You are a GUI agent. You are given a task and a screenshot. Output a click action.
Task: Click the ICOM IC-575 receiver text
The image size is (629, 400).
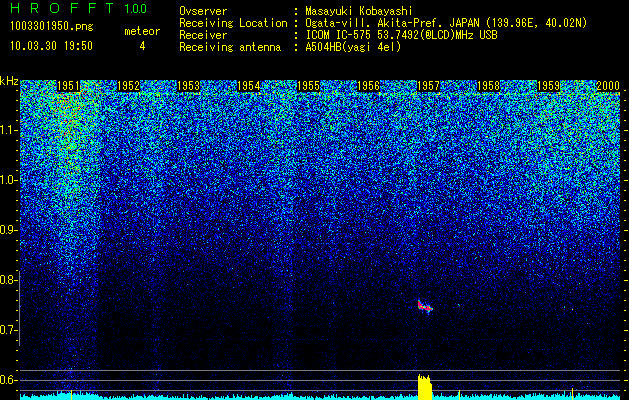click(401, 35)
